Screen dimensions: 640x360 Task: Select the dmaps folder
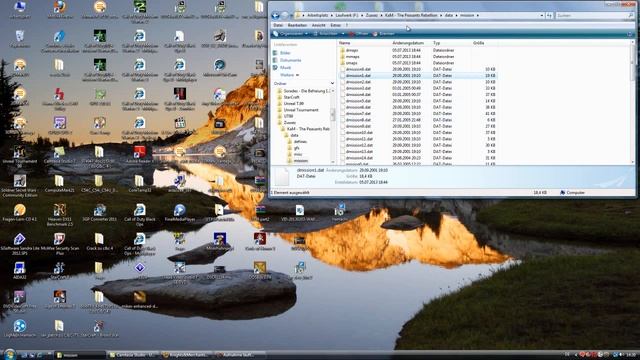click(352, 51)
